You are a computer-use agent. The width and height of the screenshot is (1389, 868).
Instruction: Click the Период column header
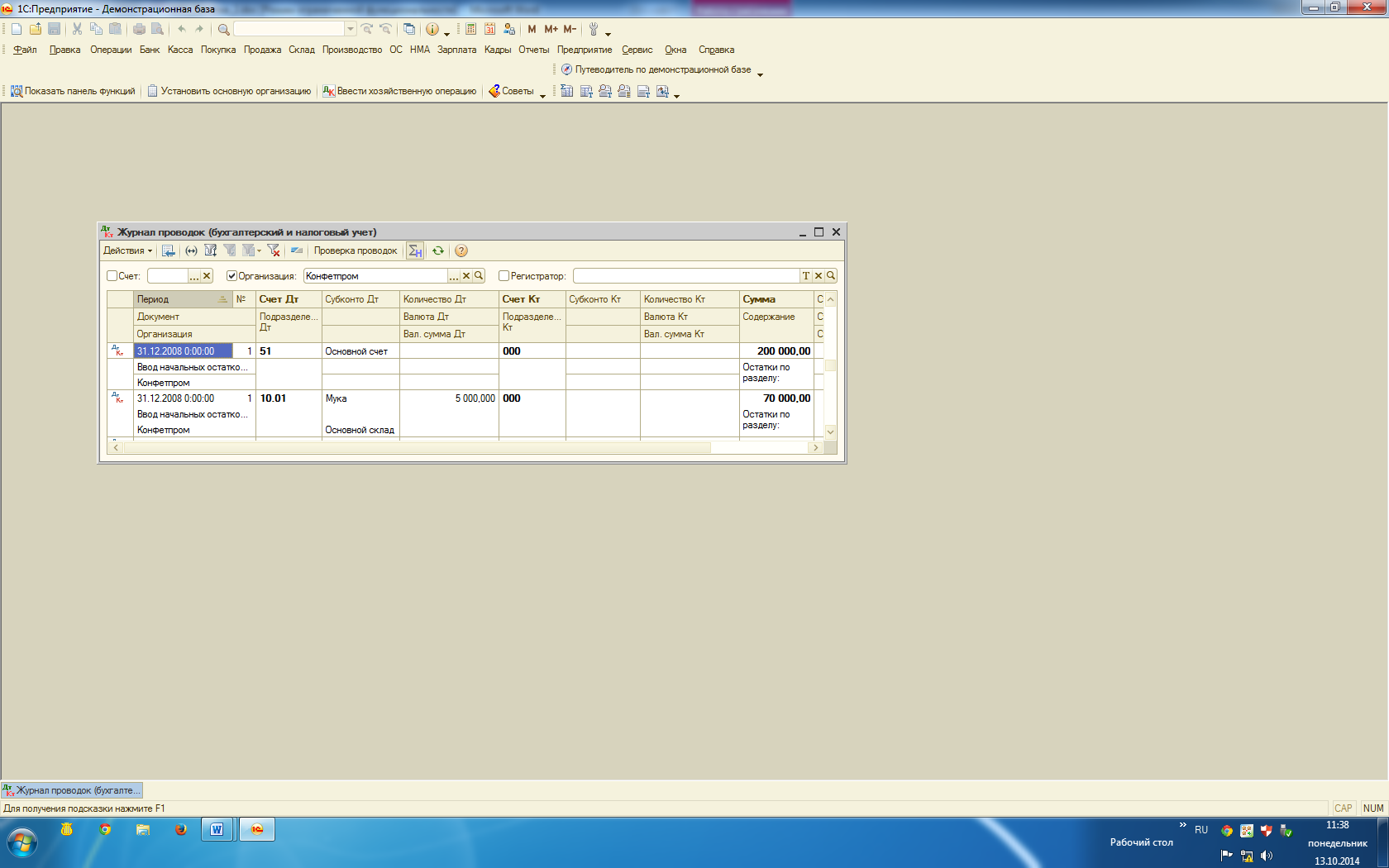[x=183, y=299]
